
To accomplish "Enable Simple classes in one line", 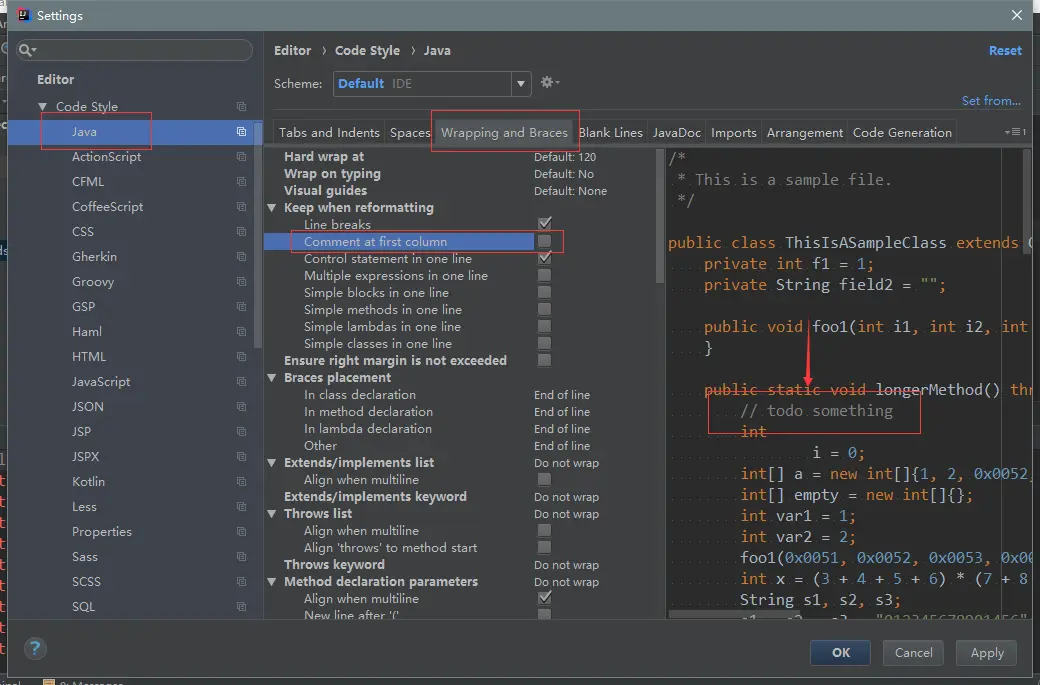I will pos(545,343).
